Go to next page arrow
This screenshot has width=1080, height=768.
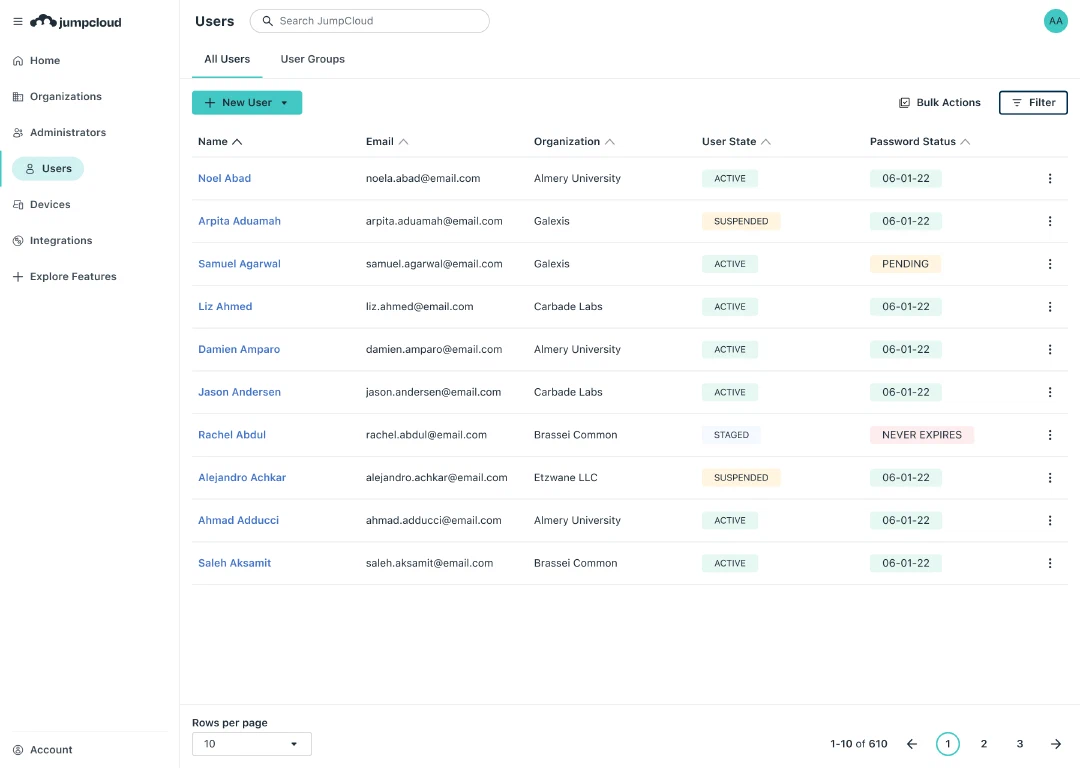click(1055, 744)
